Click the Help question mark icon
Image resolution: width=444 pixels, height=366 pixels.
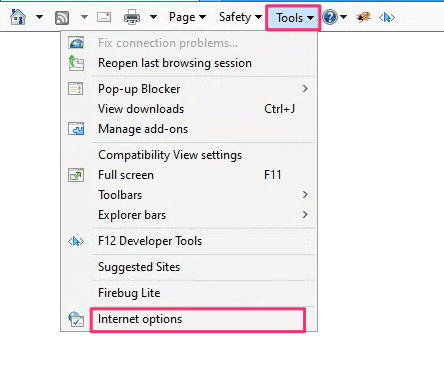pos(330,17)
